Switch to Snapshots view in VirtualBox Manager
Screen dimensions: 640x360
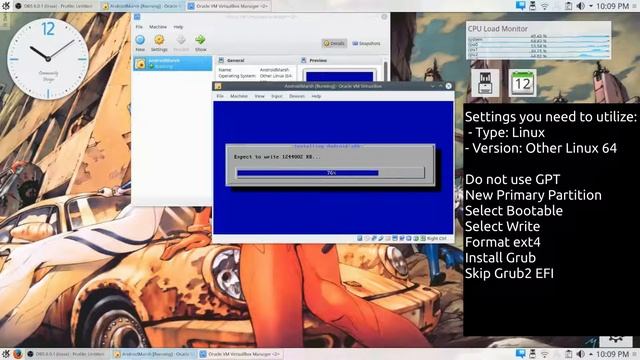coord(366,43)
